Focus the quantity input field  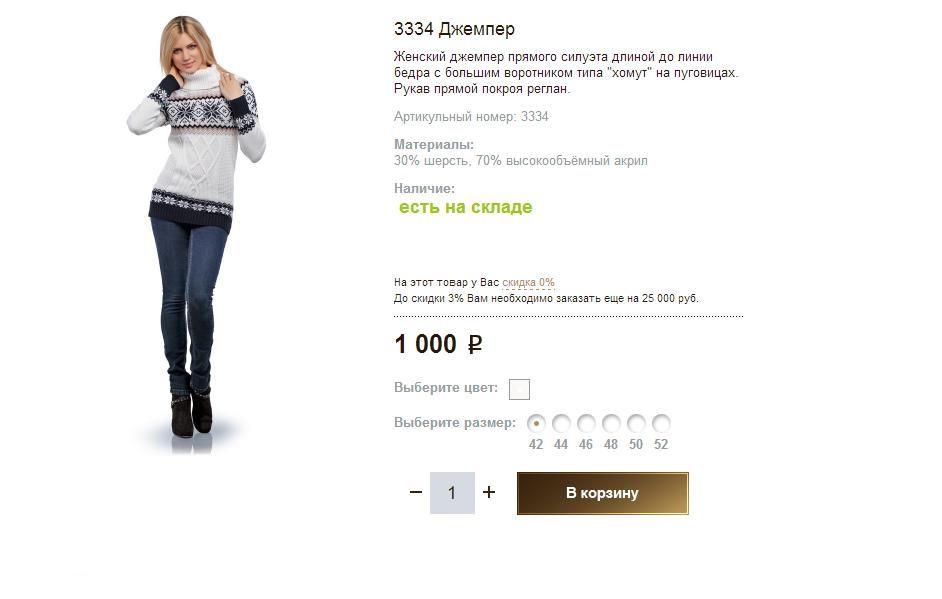click(x=452, y=493)
